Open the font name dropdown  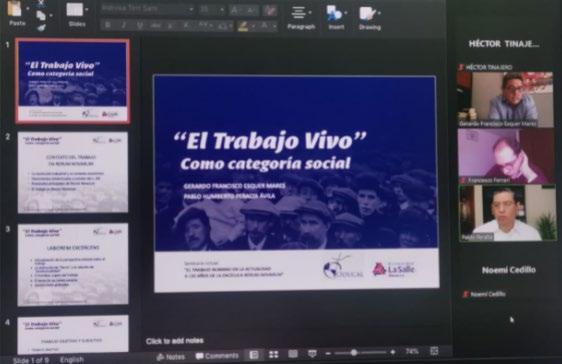tap(147, 9)
